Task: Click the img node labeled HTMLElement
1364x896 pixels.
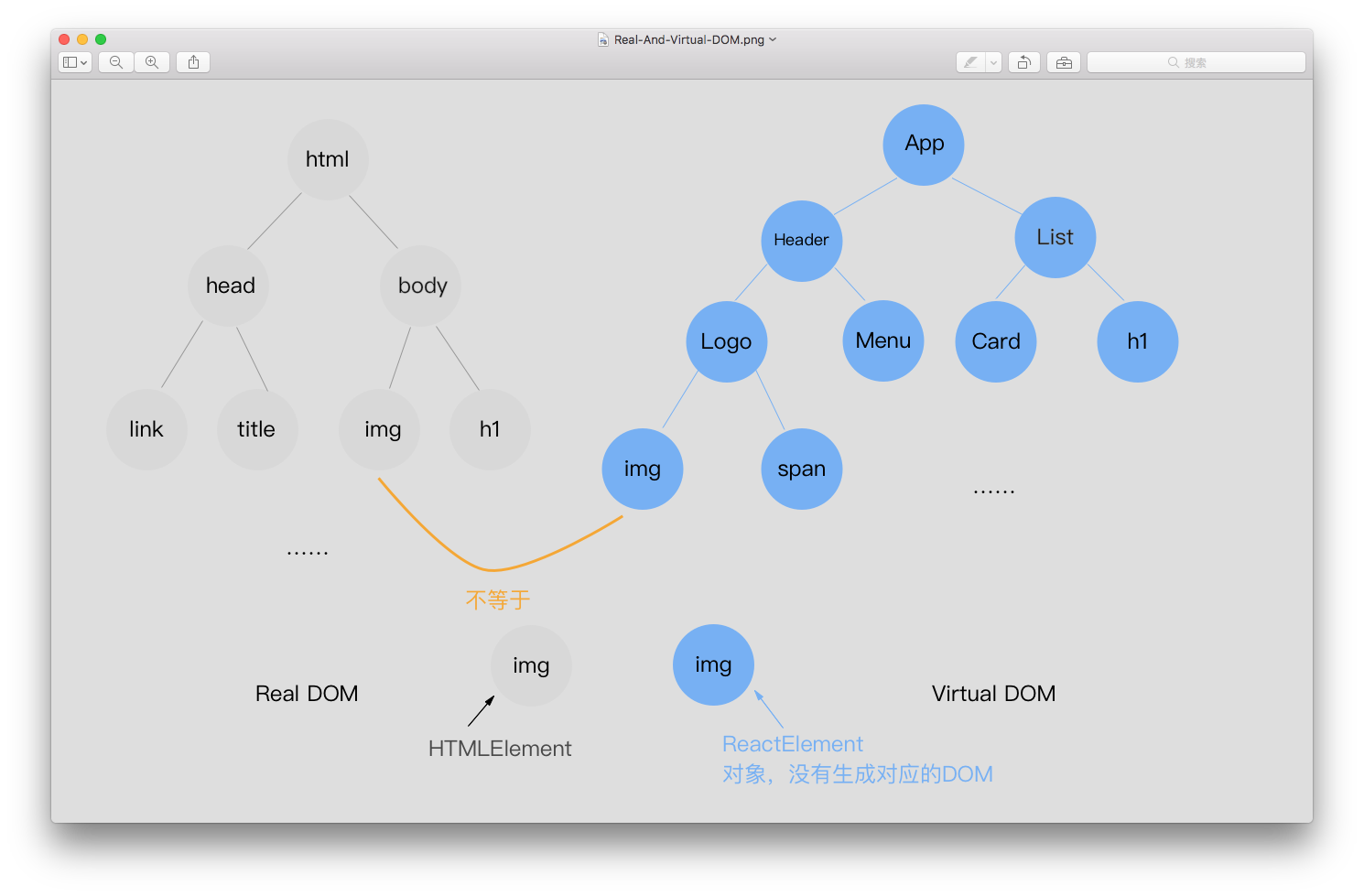Action: coord(531,665)
